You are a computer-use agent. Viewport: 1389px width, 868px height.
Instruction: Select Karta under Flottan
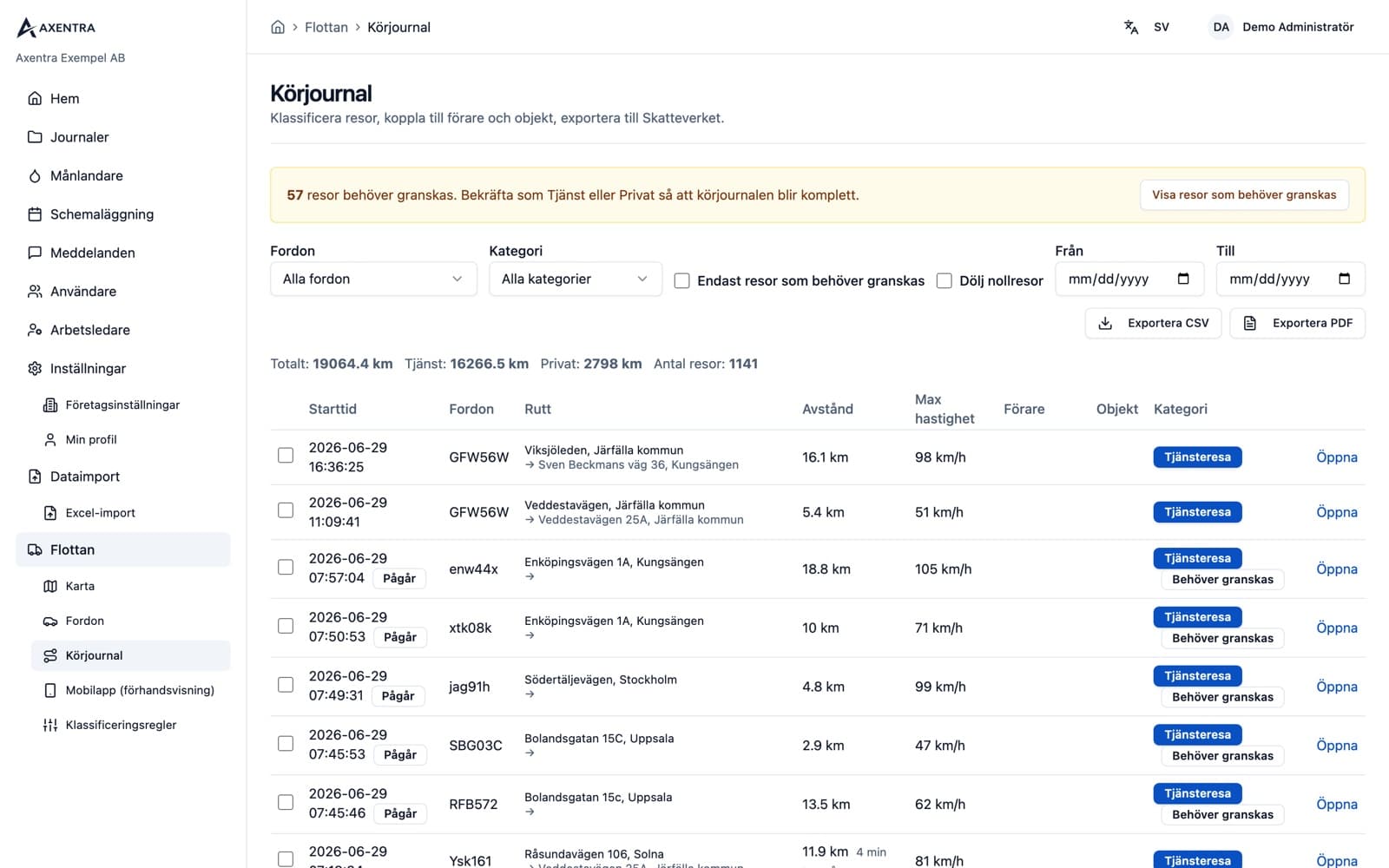click(x=131, y=586)
